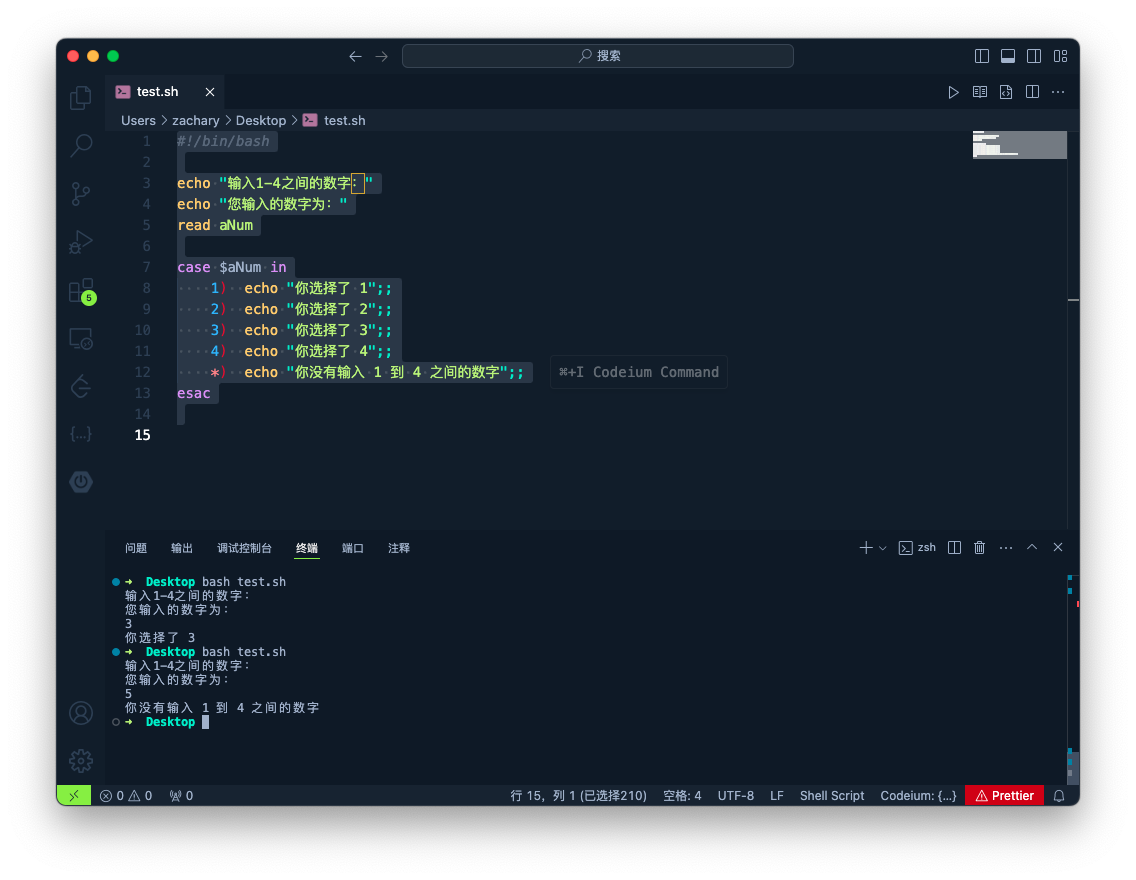Open the Explorer view in activity bar
The height and width of the screenshot is (880, 1136).
[80, 98]
